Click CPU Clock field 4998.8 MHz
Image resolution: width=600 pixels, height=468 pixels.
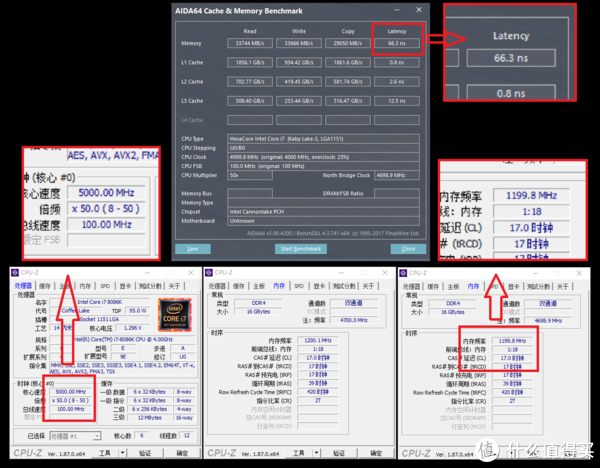coord(323,157)
